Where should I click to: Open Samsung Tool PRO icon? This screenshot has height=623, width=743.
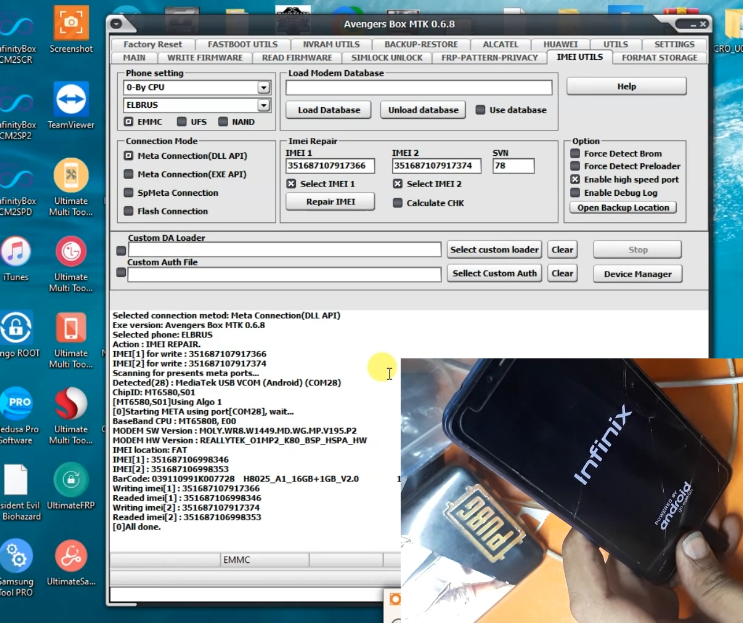[x=16, y=568]
